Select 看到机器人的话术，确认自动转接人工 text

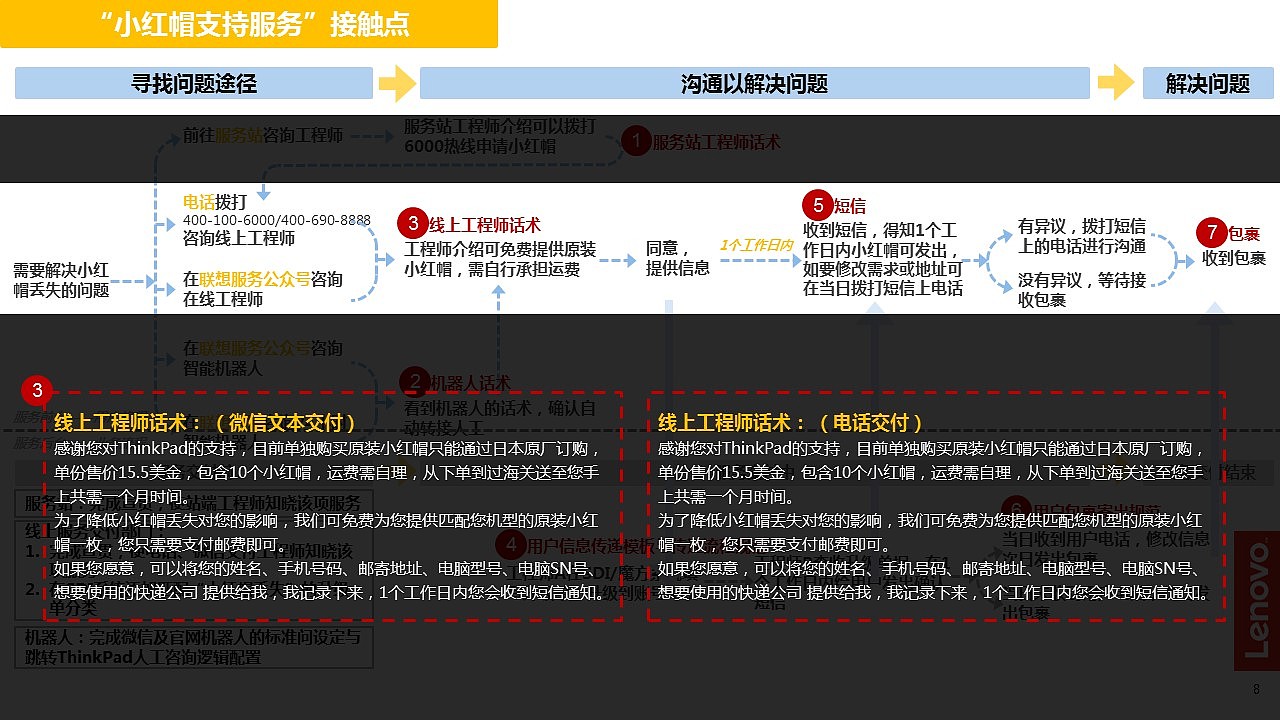[500, 419]
